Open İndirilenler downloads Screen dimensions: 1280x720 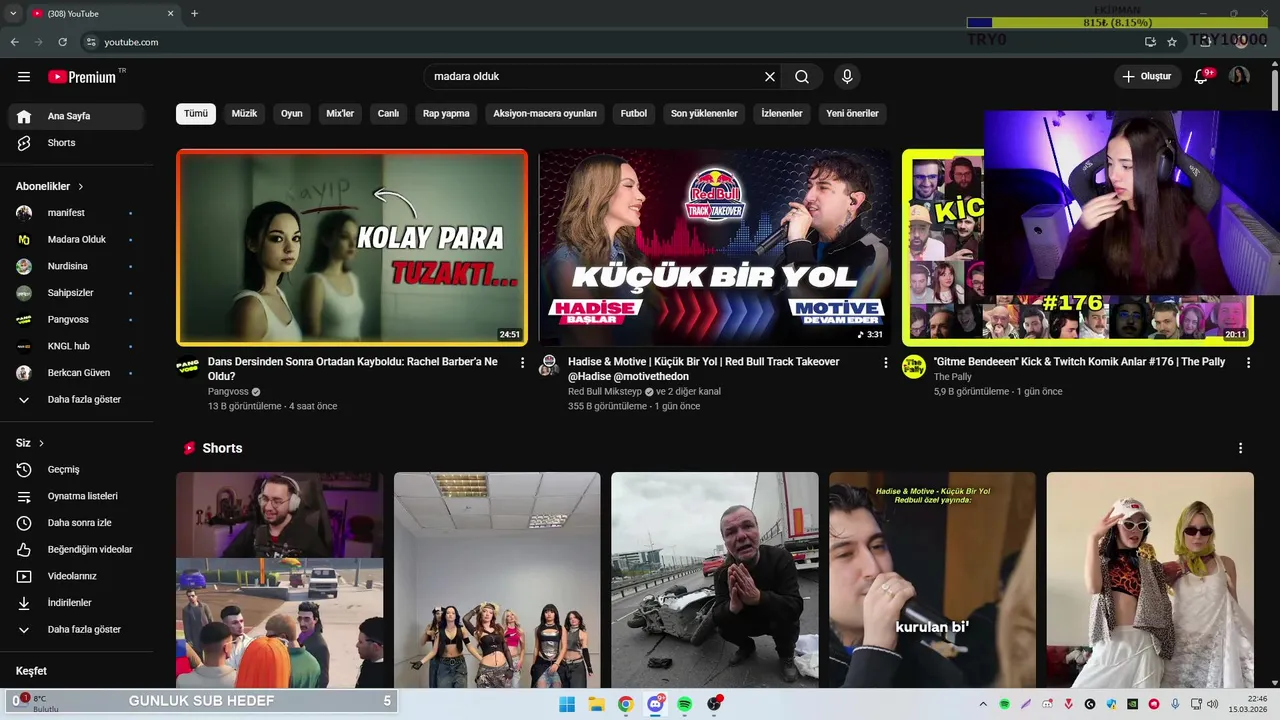click(76, 603)
